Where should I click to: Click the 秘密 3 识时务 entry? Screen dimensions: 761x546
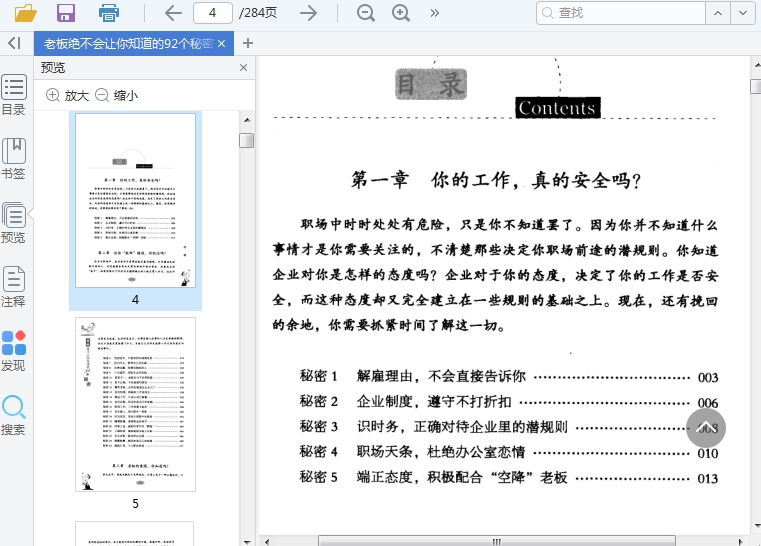[509, 427]
